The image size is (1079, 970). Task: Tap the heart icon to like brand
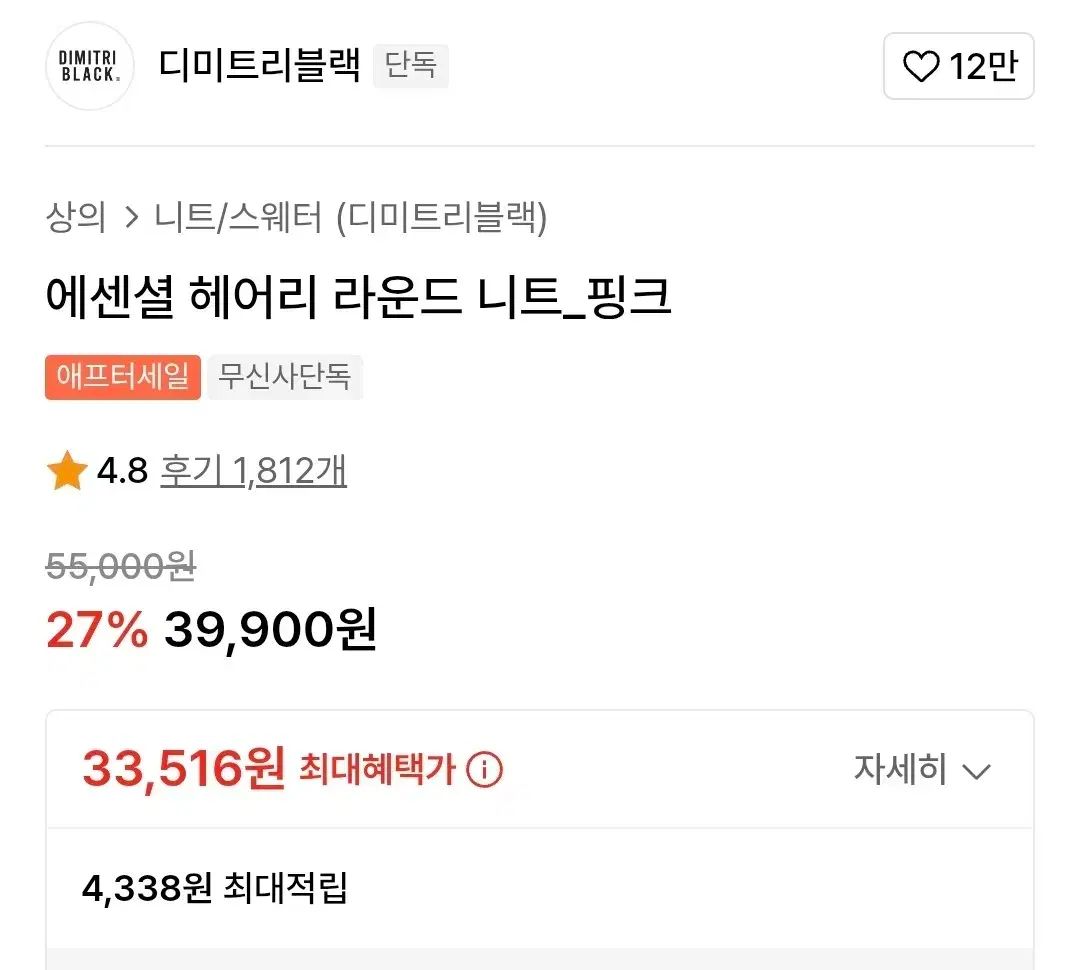(921, 67)
